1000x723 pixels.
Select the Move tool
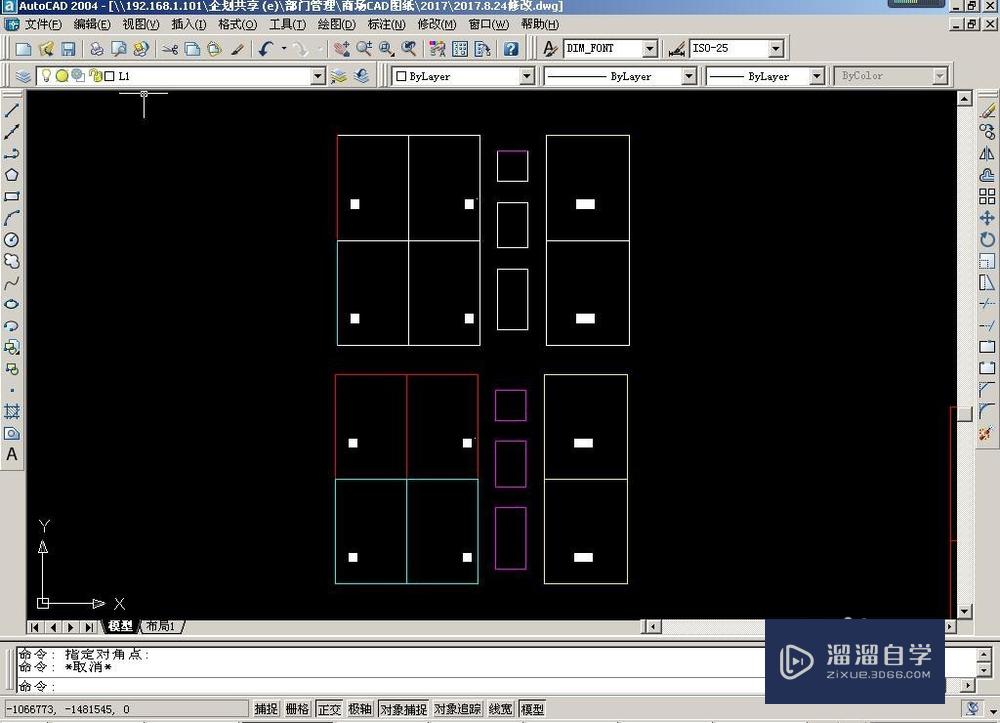tap(987, 218)
